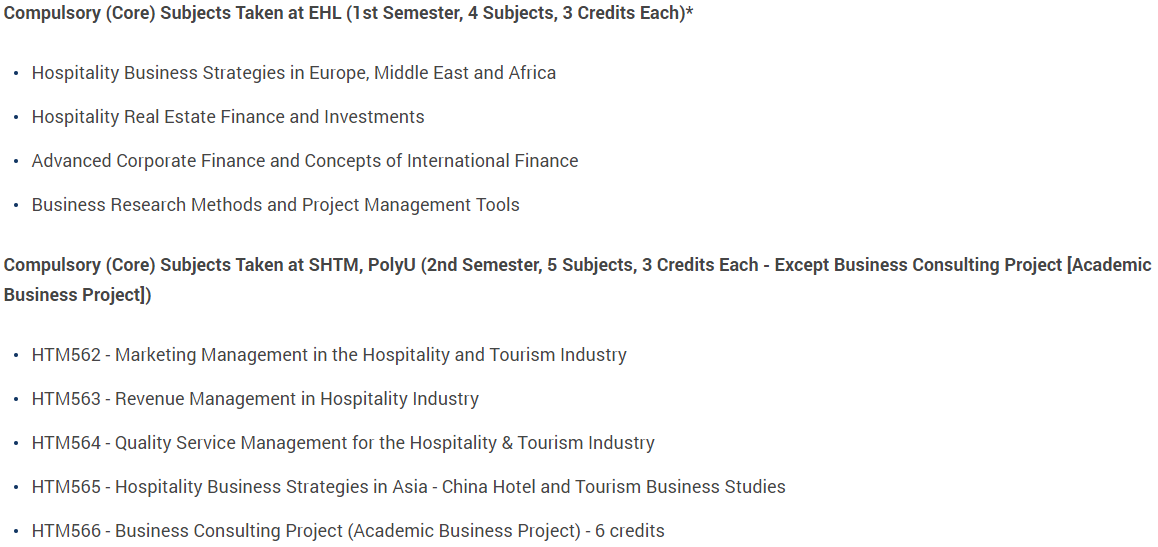Select HTM566 Business Consulting Project item
The height and width of the screenshot is (547, 1158).
click(348, 531)
